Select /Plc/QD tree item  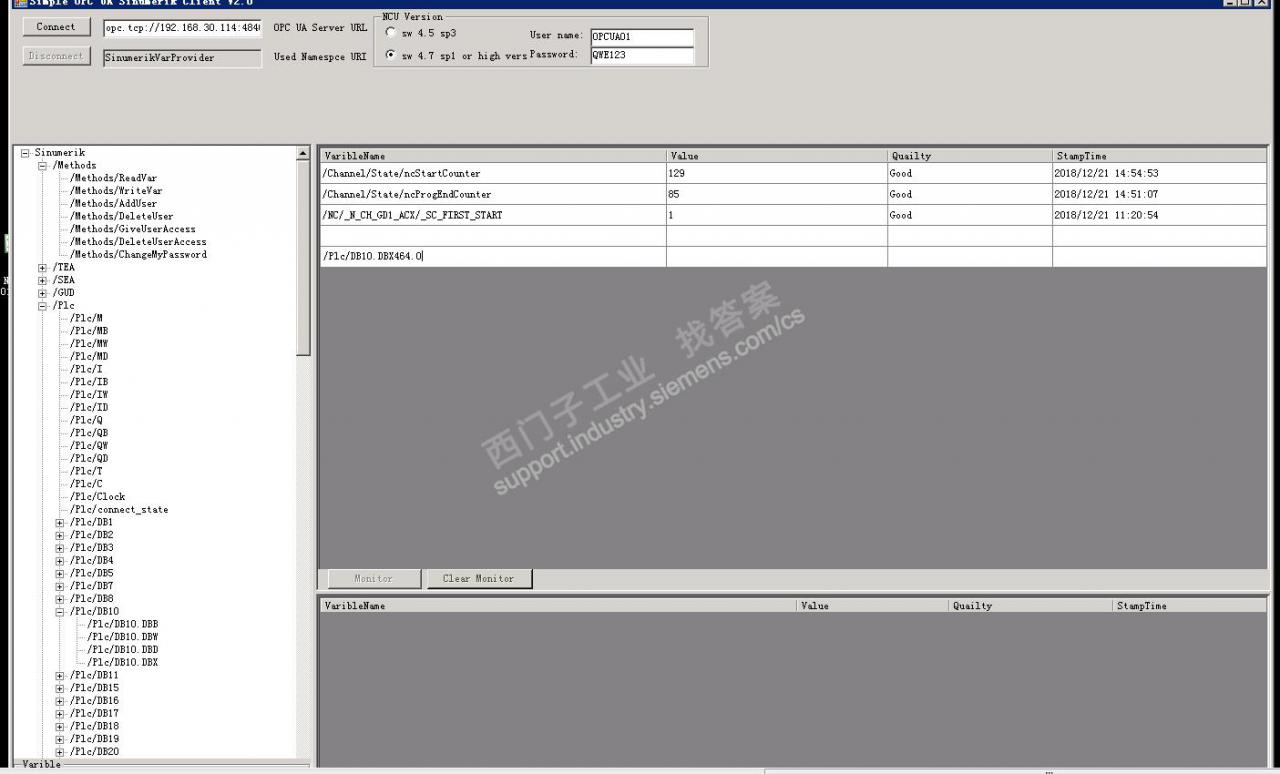click(89, 459)
